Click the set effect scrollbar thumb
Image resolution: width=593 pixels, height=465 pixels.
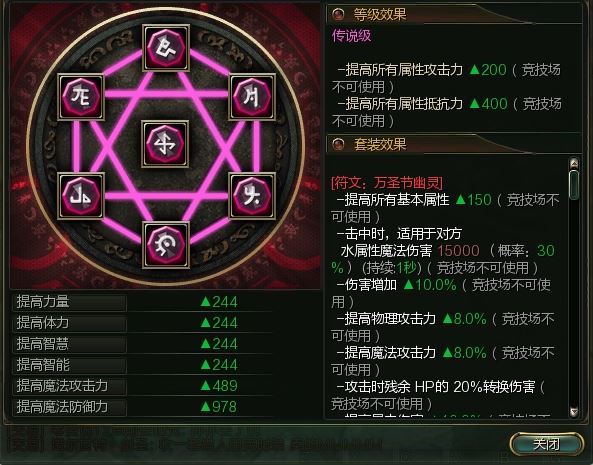(574, 185)
